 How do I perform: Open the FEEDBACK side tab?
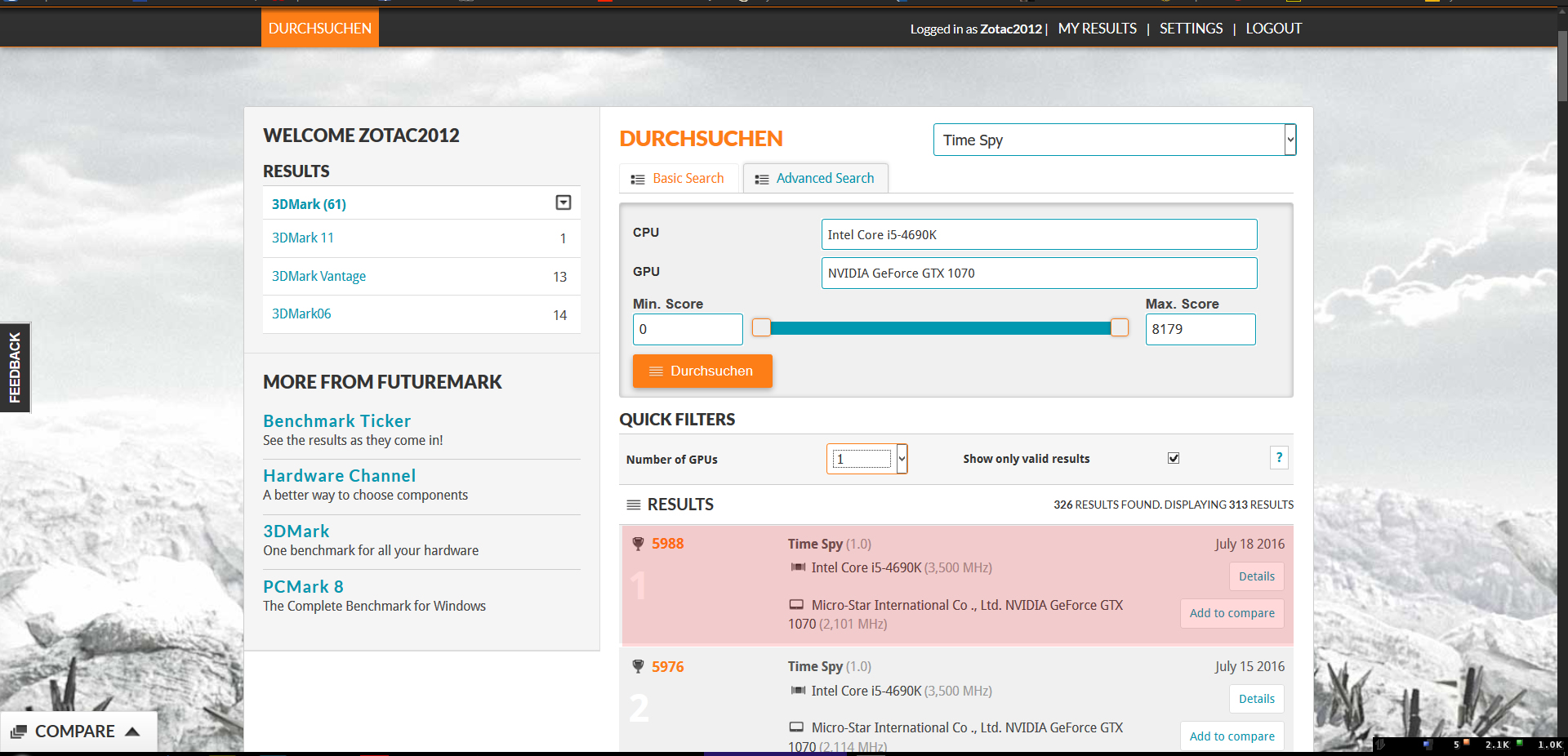[x=15, y=367]
